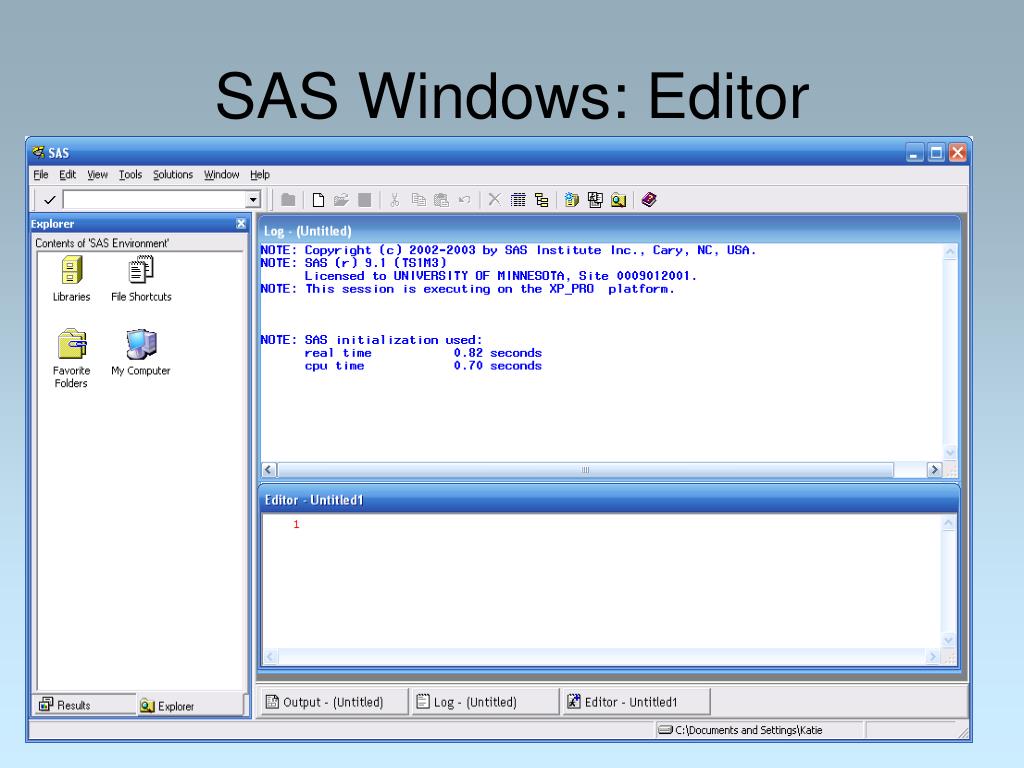1024x768 pixels.
Task: Switch to the Results tab
Action: click(x=85, y=705)
